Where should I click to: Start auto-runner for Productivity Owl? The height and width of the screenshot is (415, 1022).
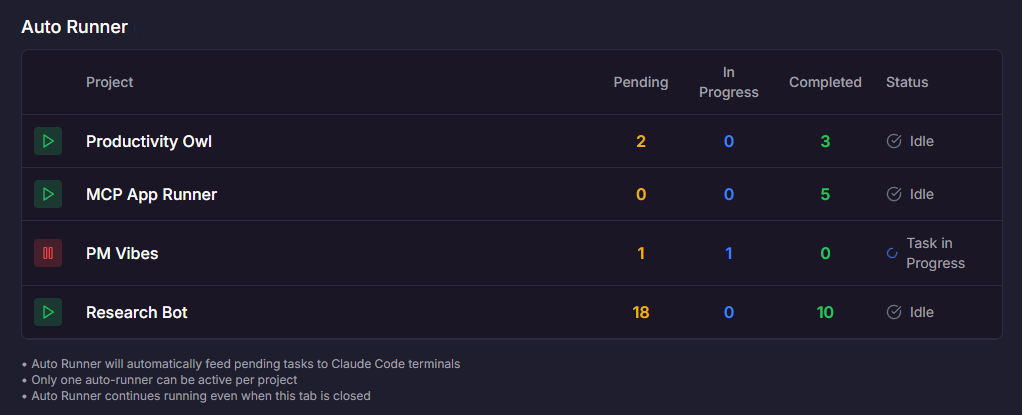tap(48, 141)
